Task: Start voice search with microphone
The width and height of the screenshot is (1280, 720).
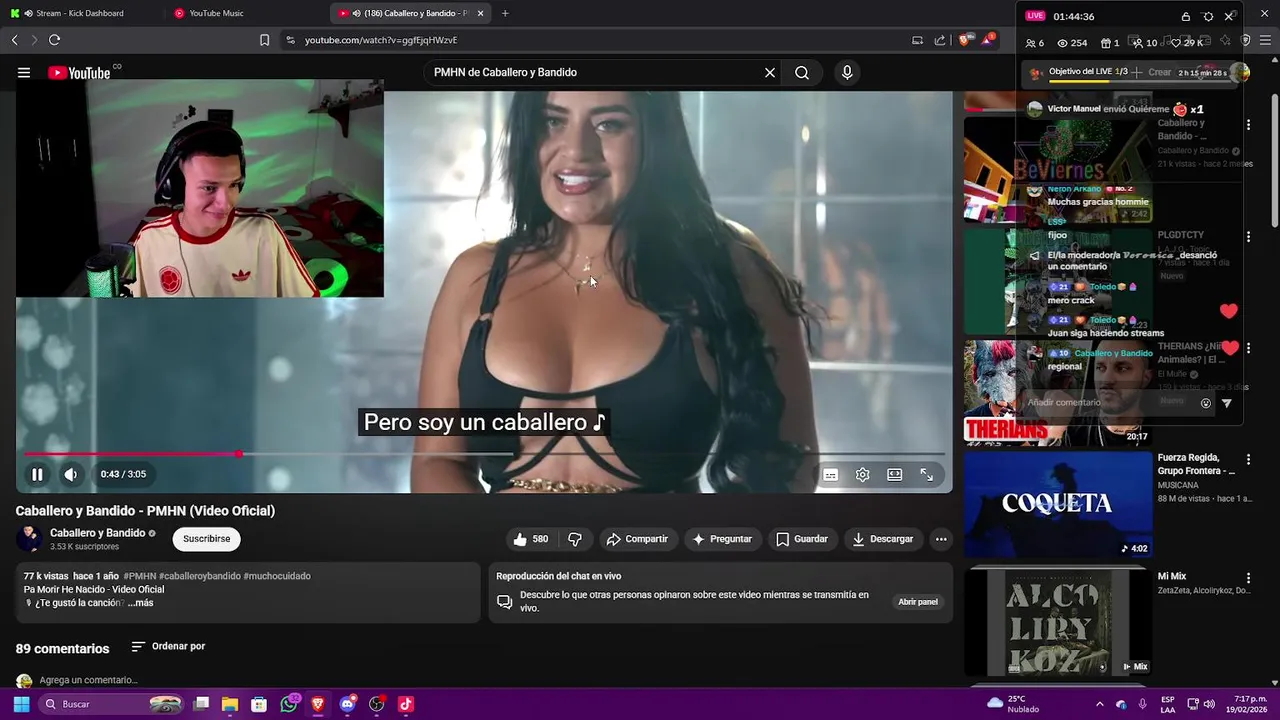Action: click(x=847, y=72)
